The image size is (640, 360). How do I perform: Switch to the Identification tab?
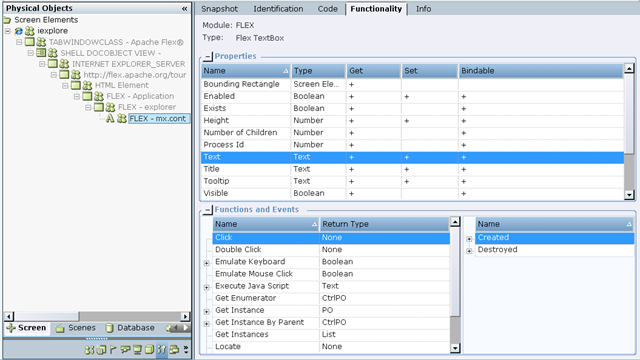(x=278, y=9)
